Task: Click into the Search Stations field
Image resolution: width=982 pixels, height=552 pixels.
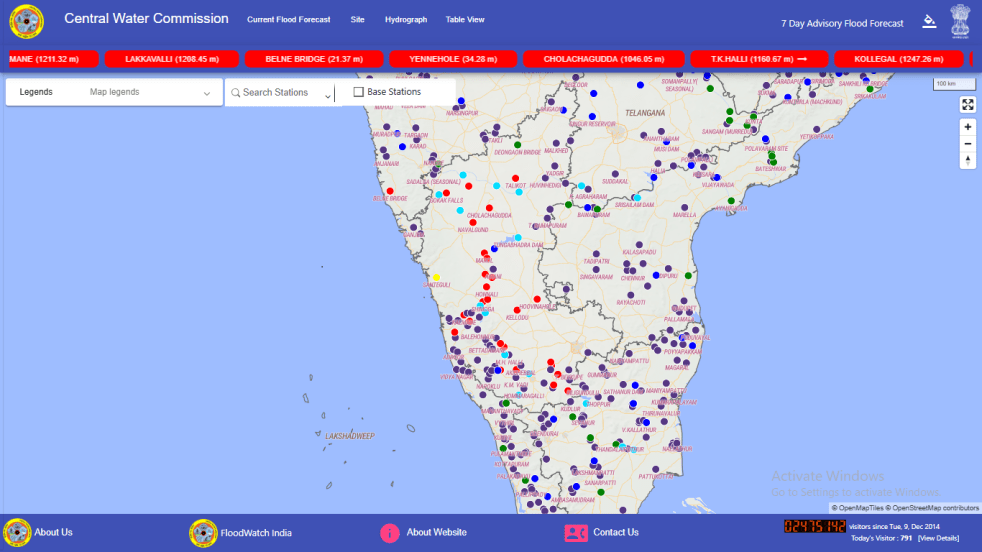Action: 275,93
